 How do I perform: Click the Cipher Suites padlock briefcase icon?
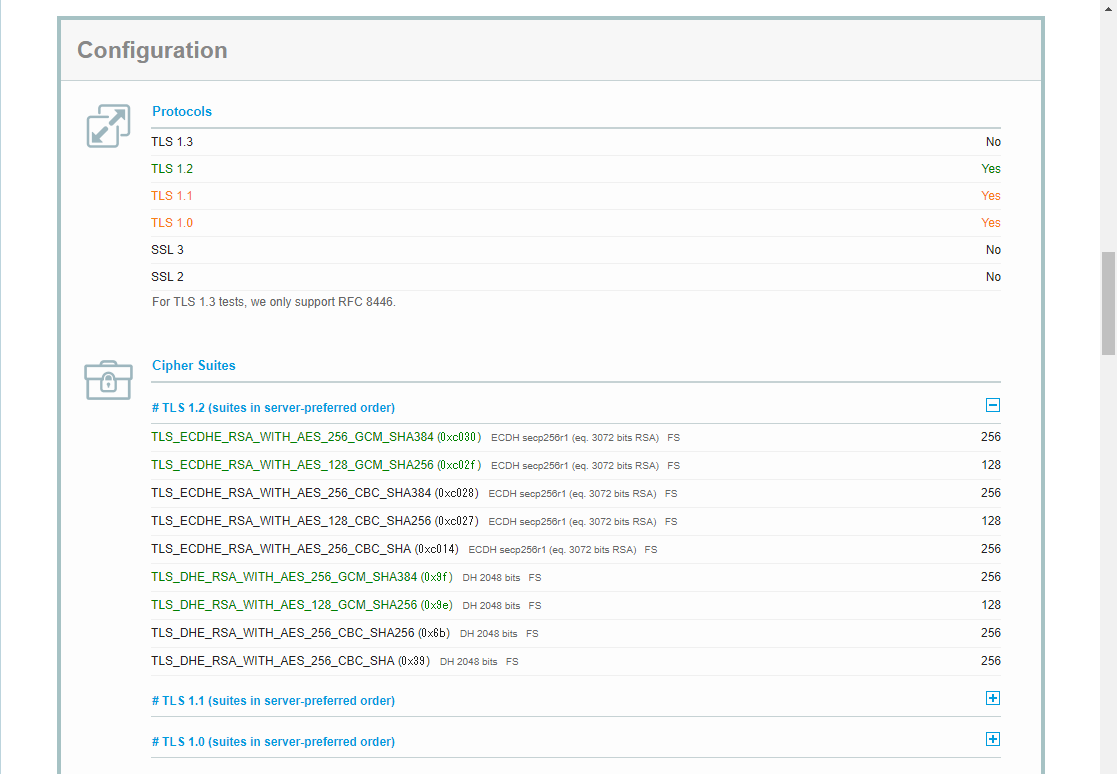pyautogui.click(x=108, y=380)
